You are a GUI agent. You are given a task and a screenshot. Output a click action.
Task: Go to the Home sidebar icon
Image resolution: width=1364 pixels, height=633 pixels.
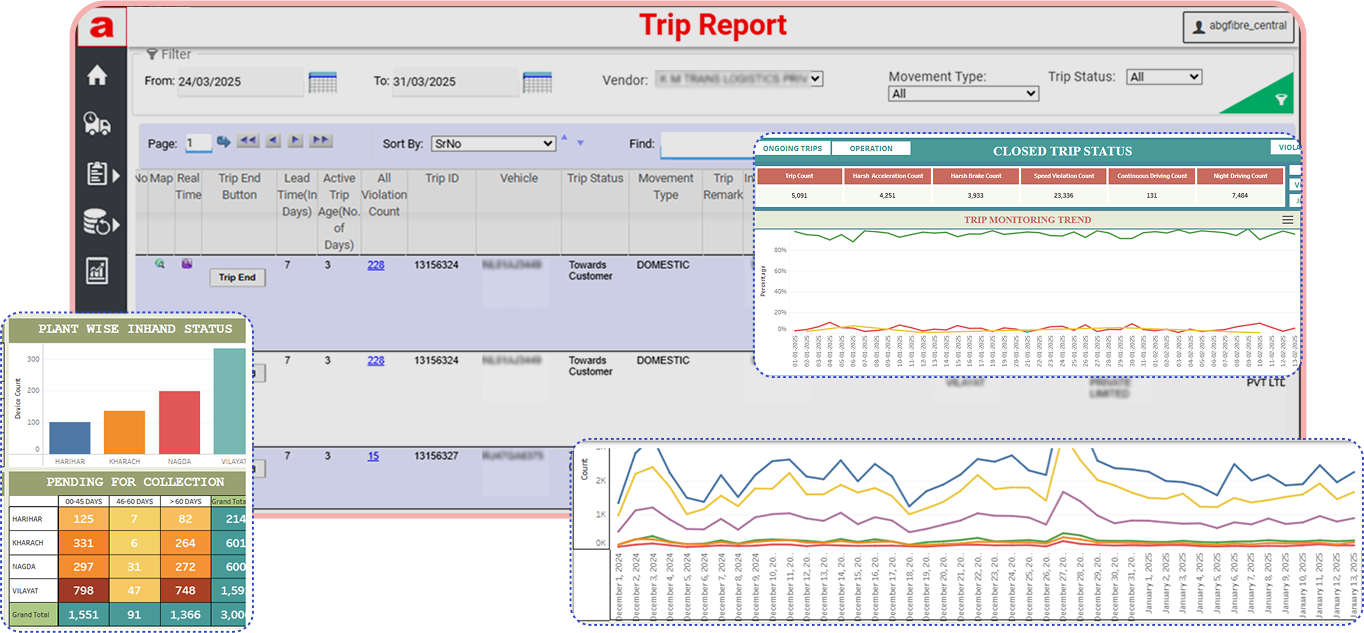pyautogui.click(x=98, y=76)
